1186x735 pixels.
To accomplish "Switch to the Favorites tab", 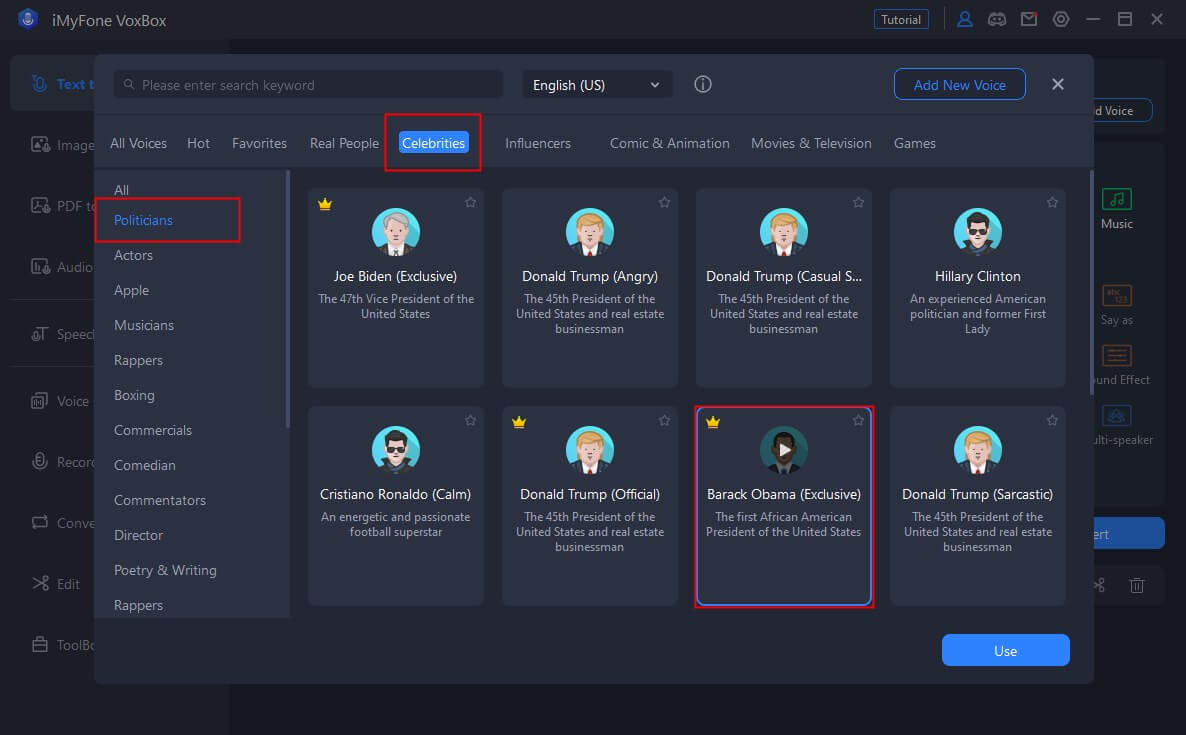I will (259, 143).
